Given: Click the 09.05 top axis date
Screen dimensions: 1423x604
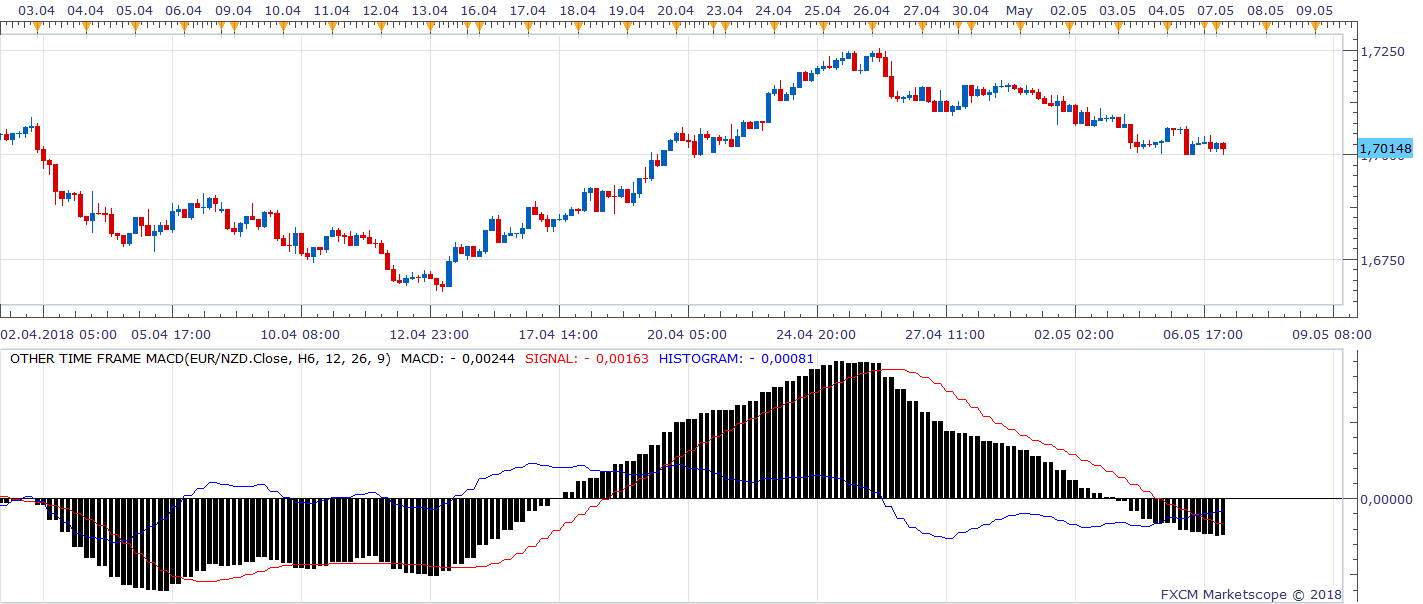Looking at the screenshot, I should [1314, 10].
